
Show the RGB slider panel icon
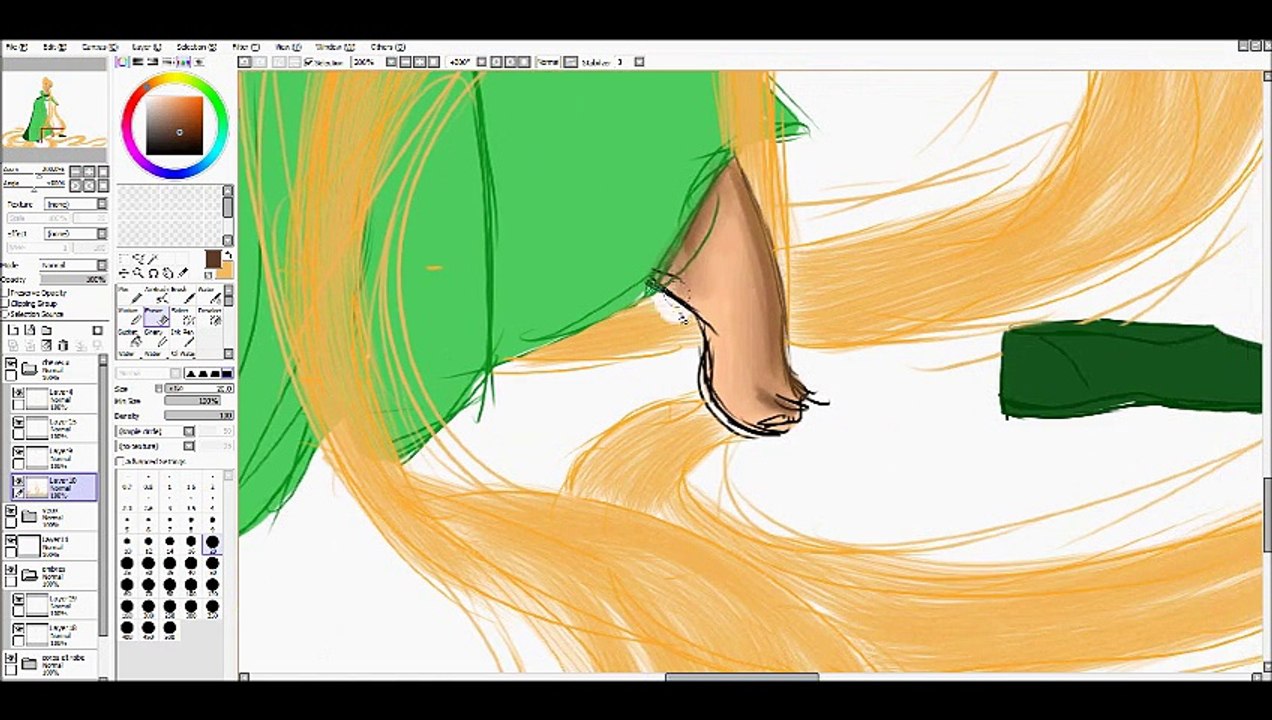click(136, 62)
